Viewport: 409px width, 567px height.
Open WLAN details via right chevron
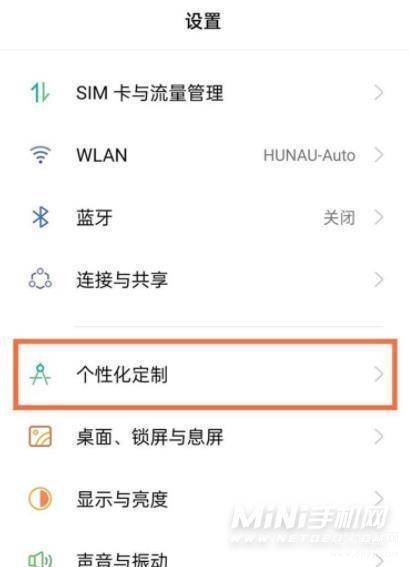379,155
